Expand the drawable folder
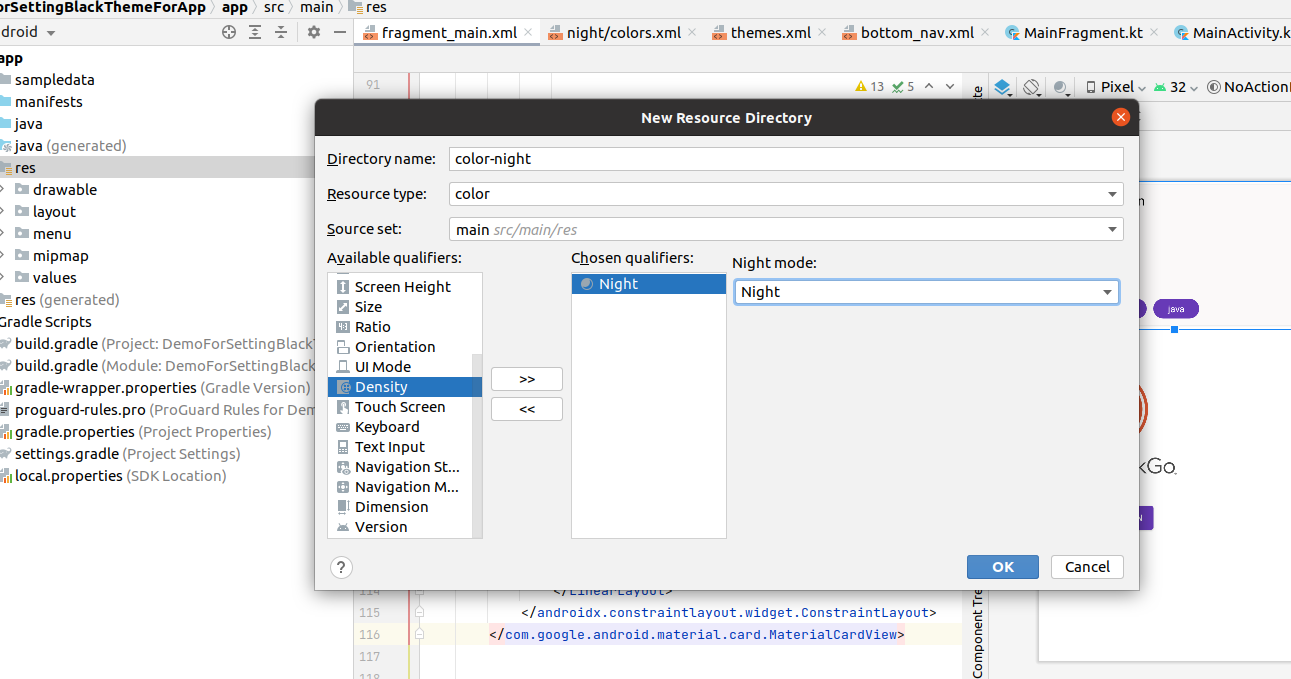1291x679 pixels. click(x=3, y=189)
